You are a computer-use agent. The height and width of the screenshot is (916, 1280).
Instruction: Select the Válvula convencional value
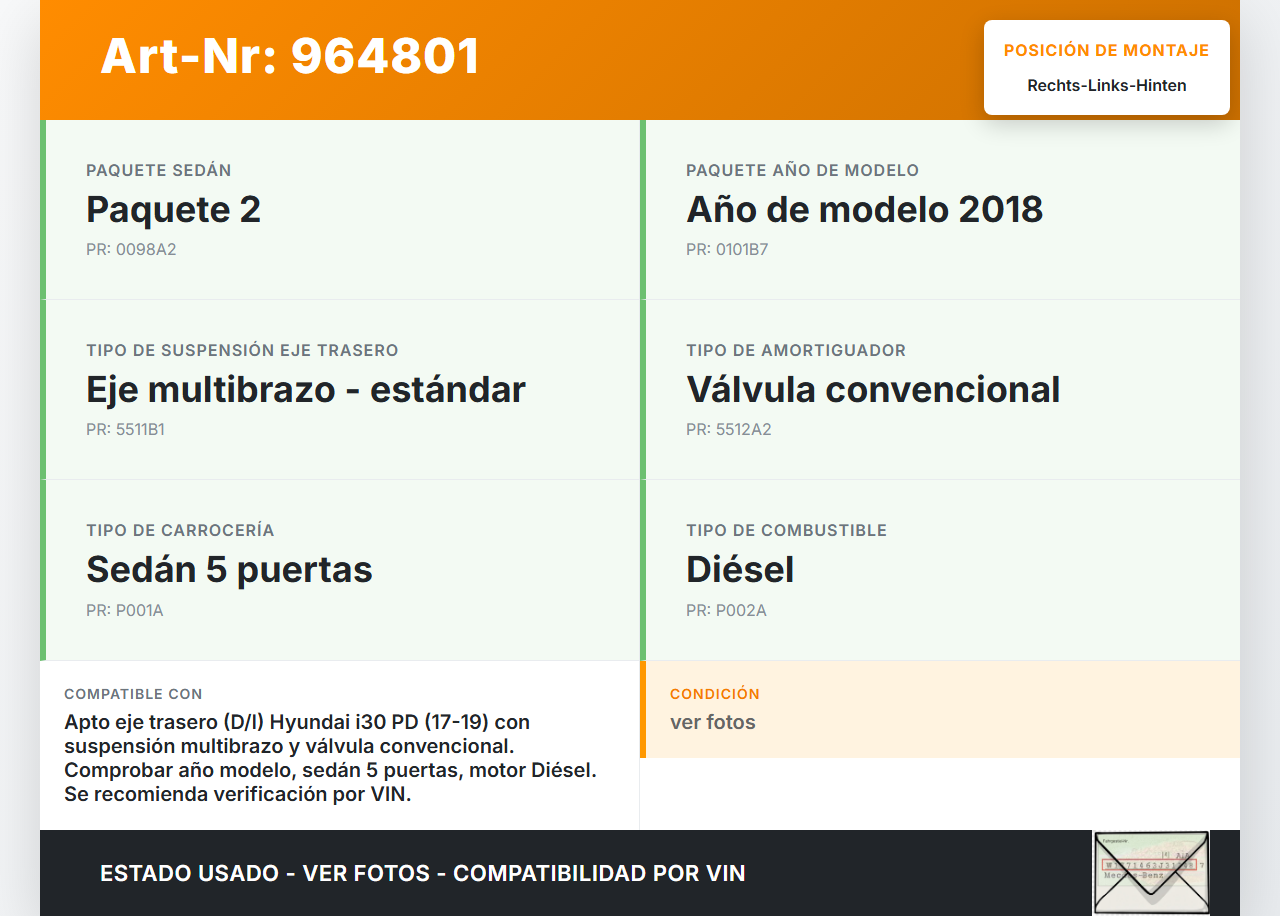[873, 389]
